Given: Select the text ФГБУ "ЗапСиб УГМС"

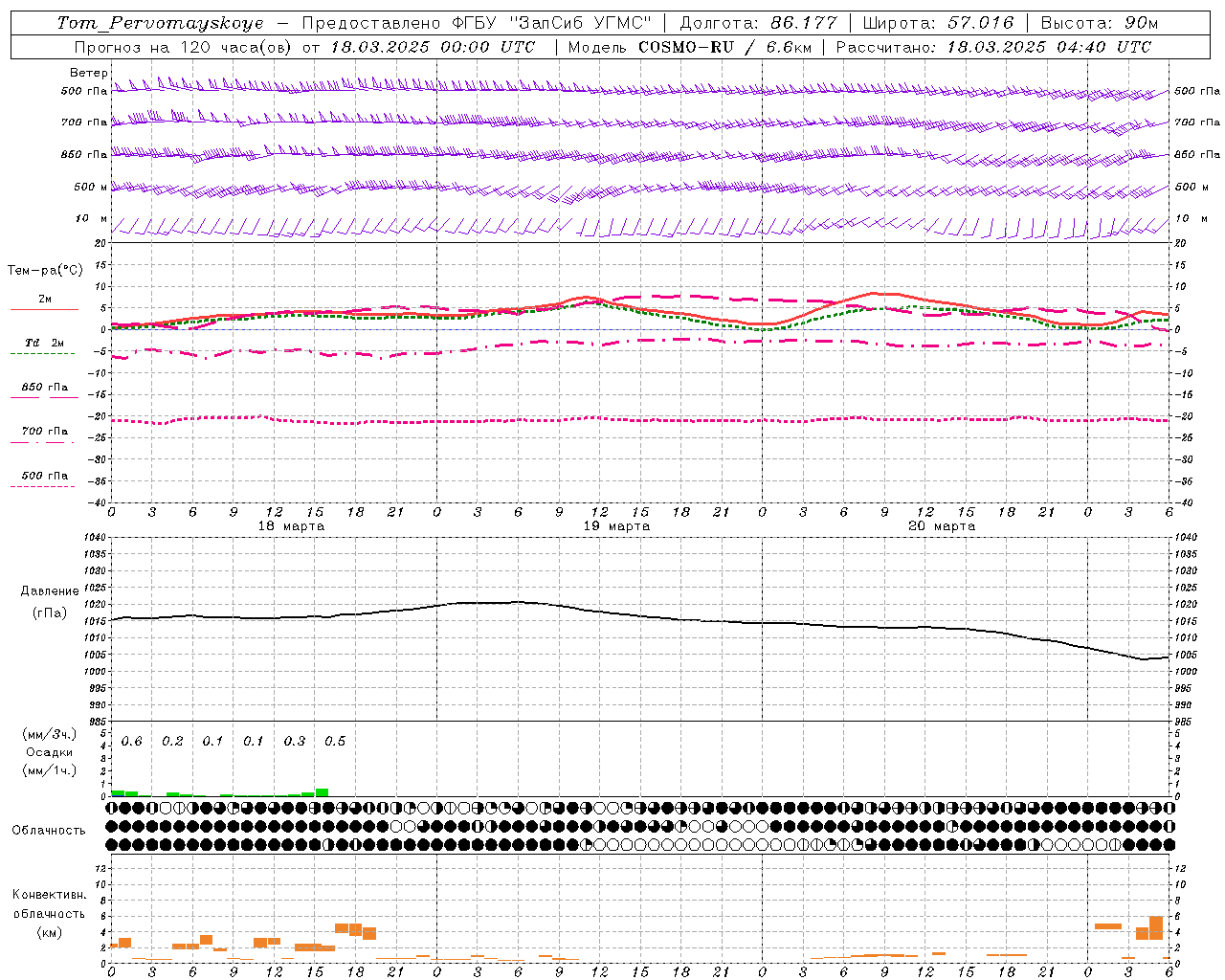Looking at the screenshot, I should 550,23.
